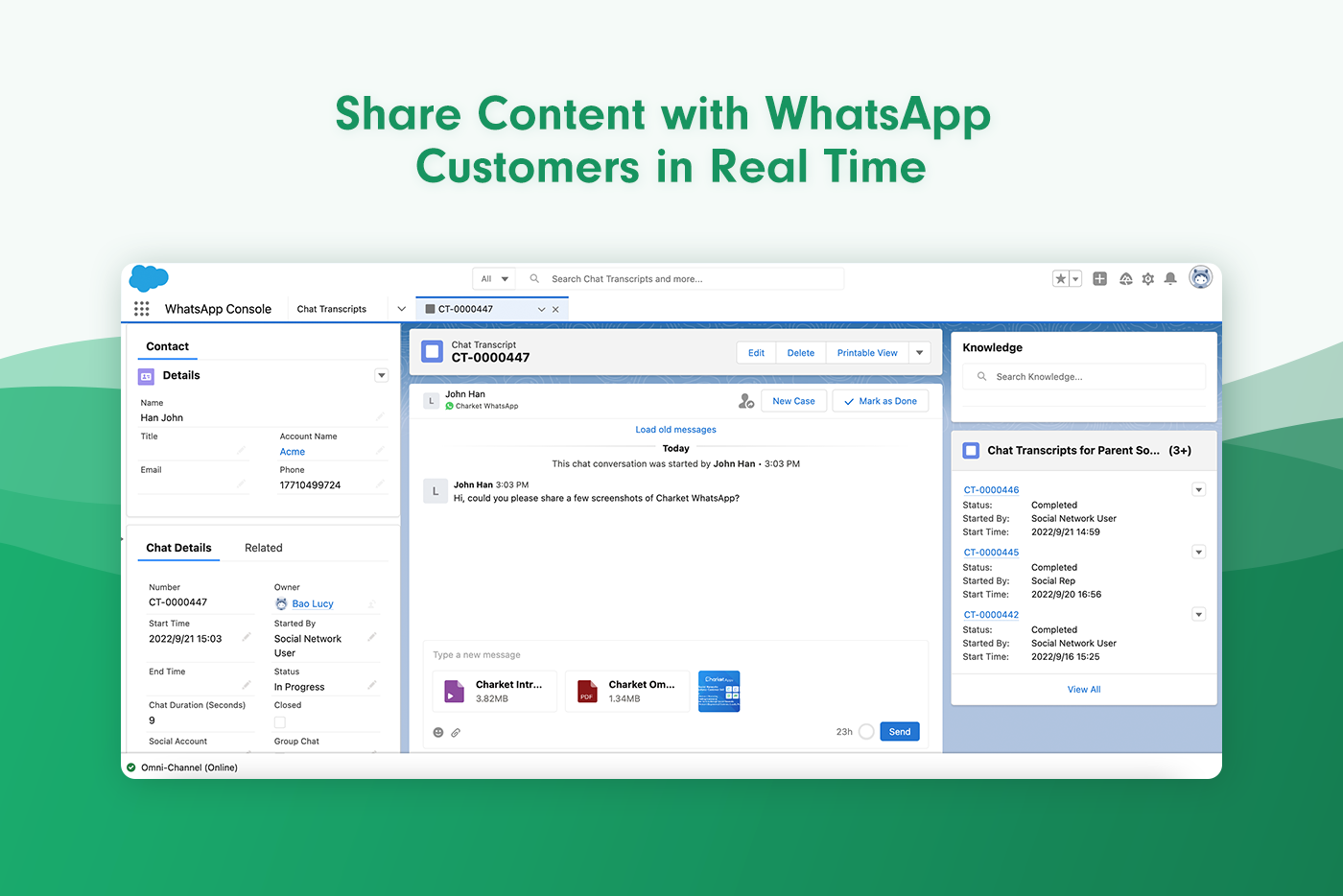Select the Charket image attachment thumbnail
The height and width of the screenshot is (896, 1343).
719,691
